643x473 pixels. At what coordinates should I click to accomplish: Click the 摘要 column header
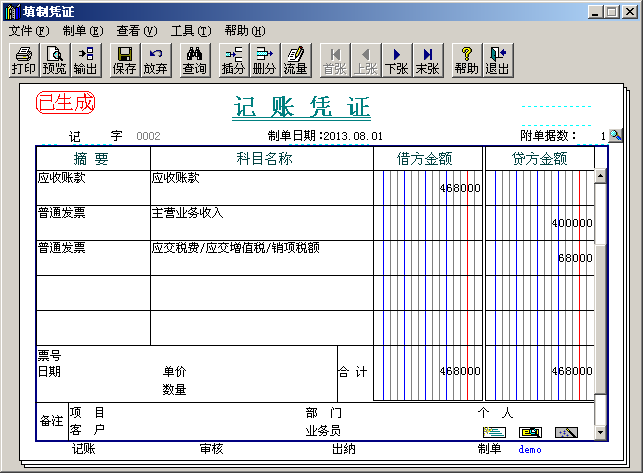coord(93,158)
